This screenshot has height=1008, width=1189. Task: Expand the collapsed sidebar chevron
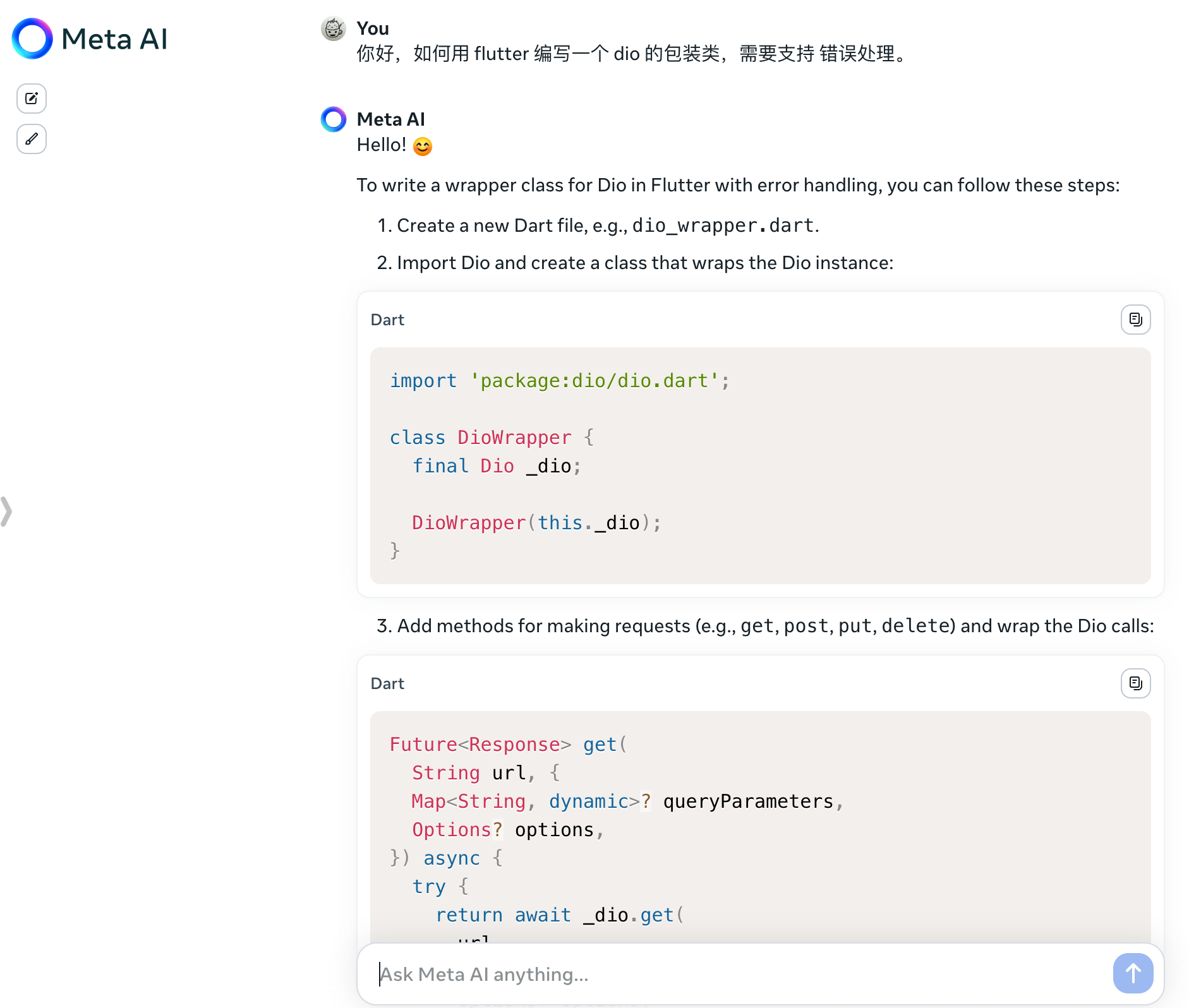[x=6, y=512]
